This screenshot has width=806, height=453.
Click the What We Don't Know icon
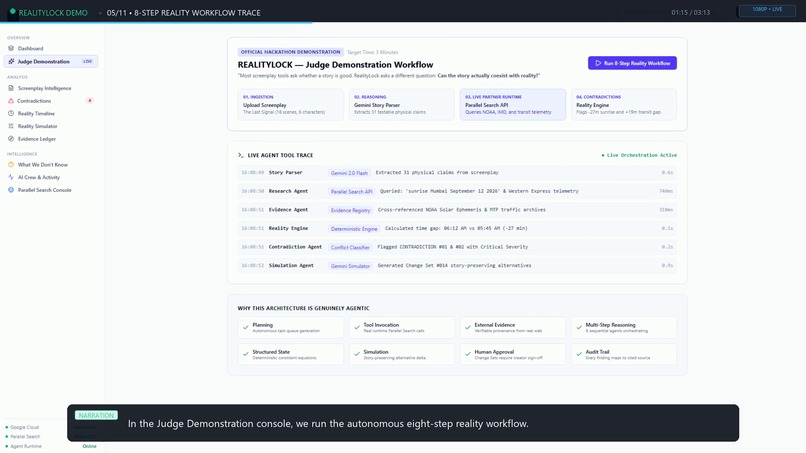[11, 165]
